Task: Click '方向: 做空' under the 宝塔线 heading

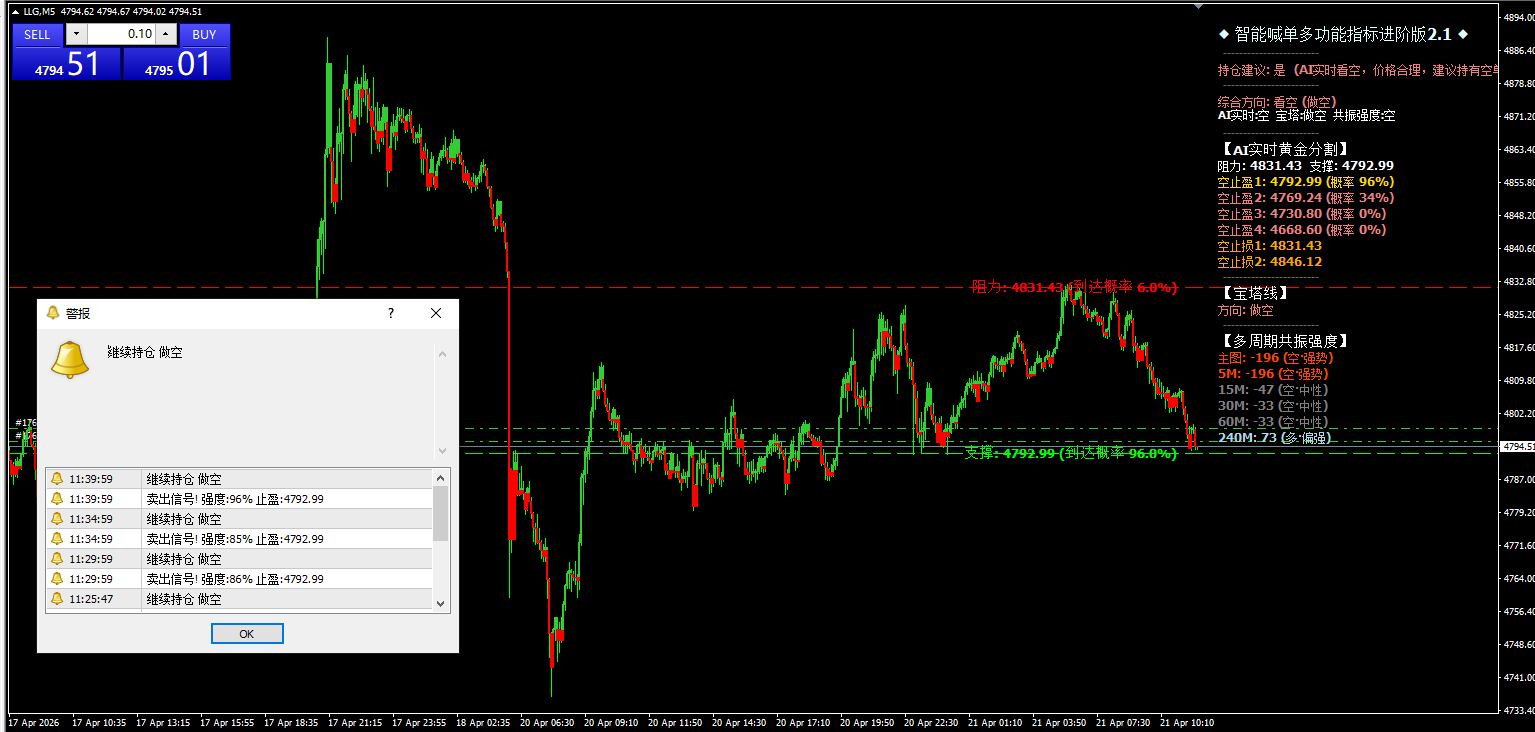Action: (x=1246, y=310)
